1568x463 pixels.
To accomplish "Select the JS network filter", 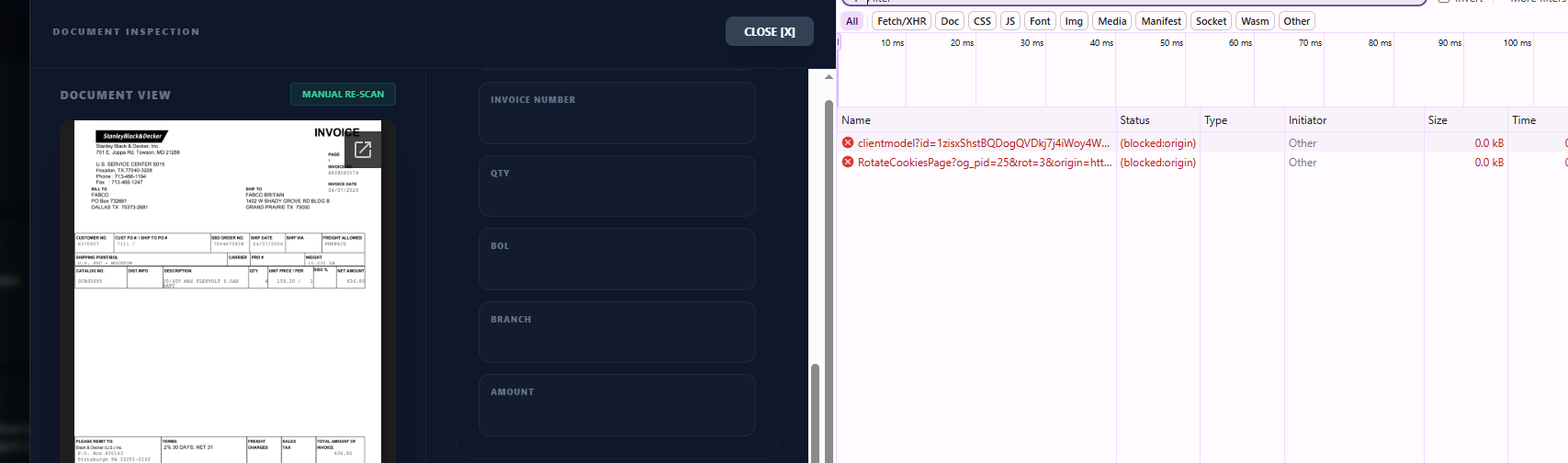I will pos(1010,21).
